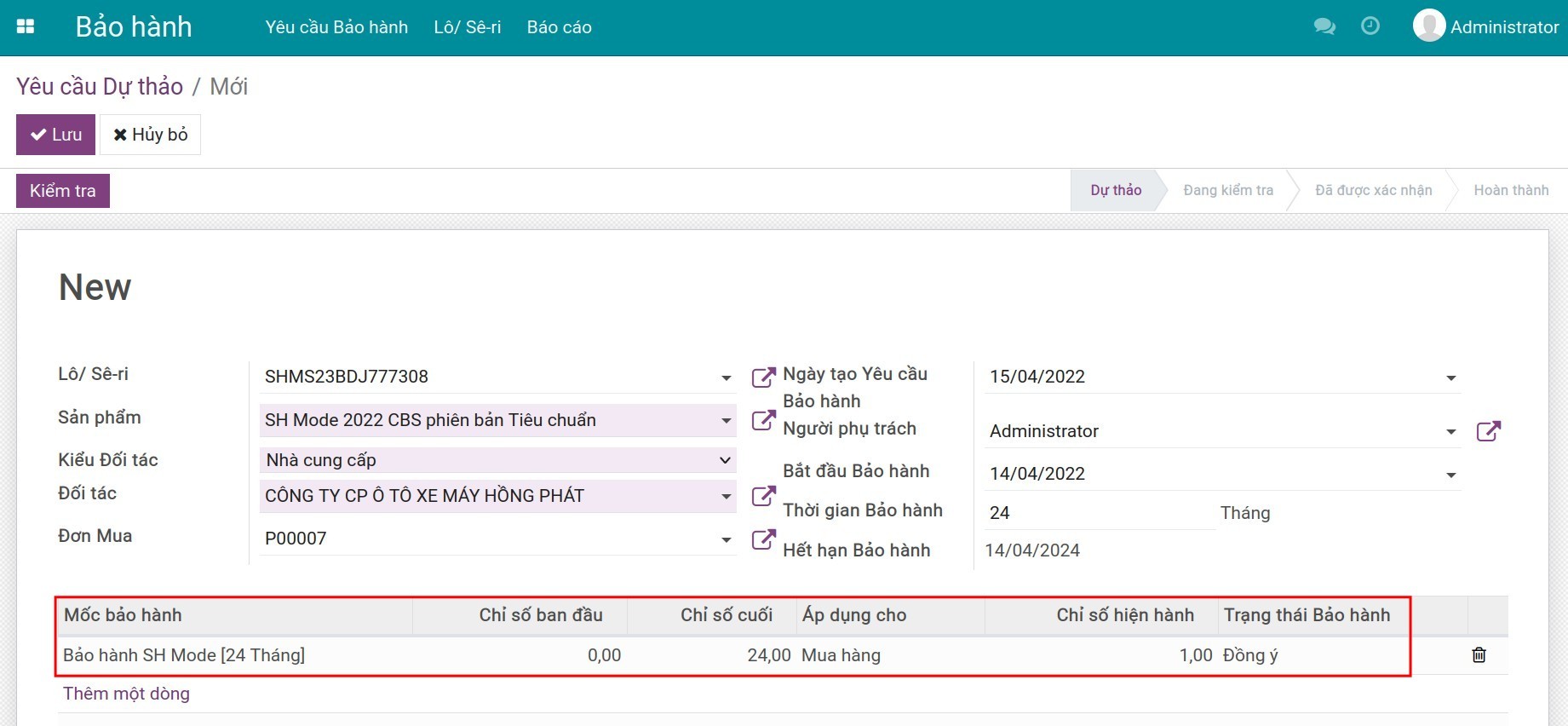Open the Báo cáo menu
1568x726 pixels.
click(x=559, y=27)
